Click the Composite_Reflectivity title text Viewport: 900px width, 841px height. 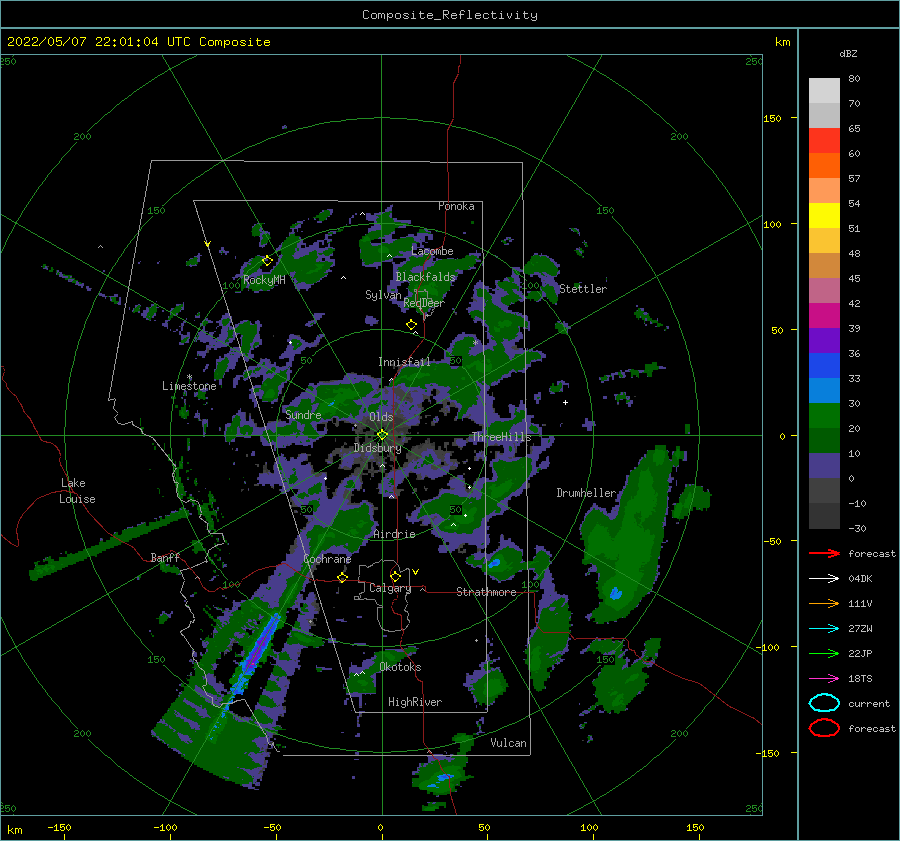450,15
